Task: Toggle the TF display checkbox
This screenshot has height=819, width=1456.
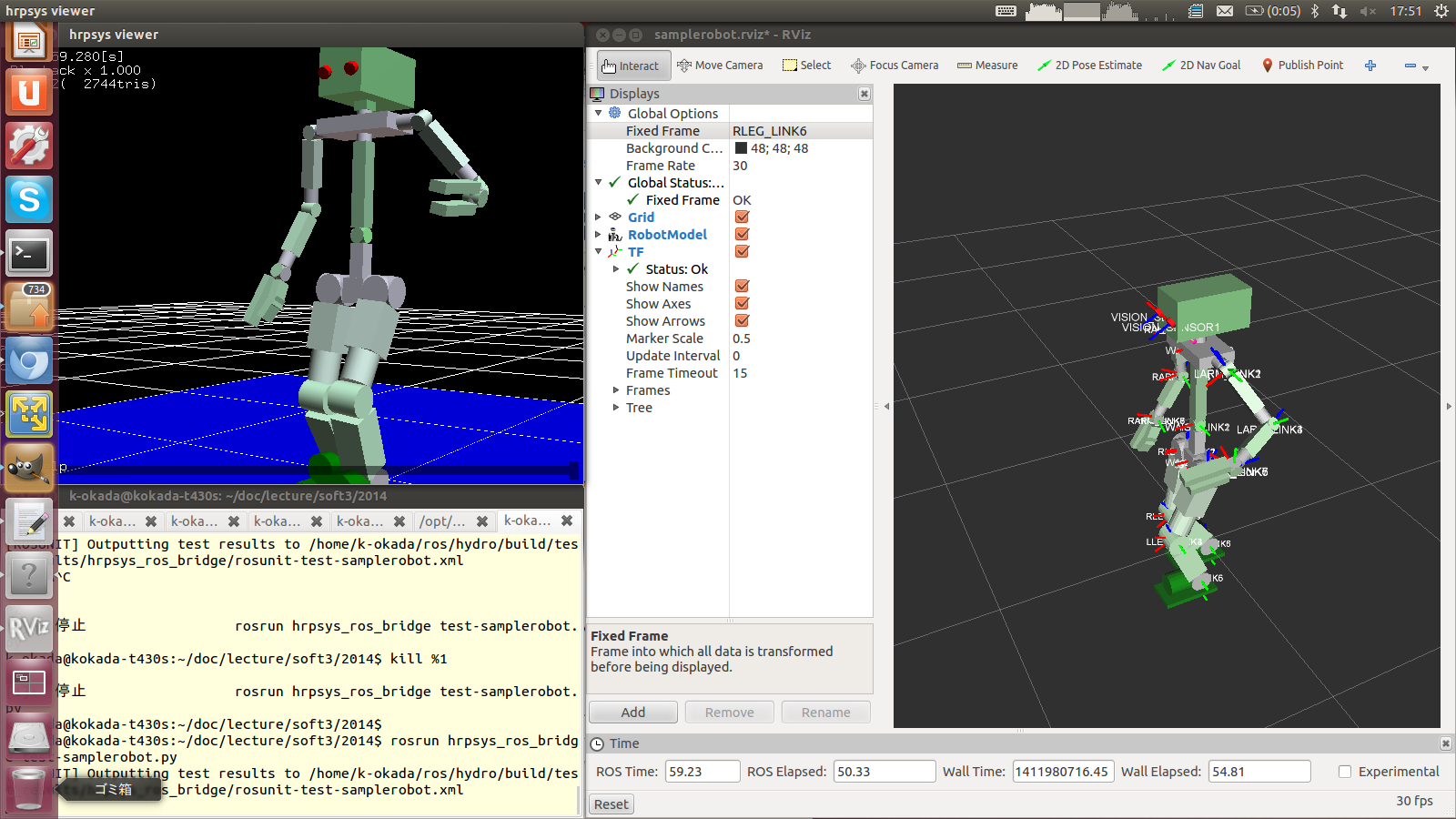Action: [742, 252]
